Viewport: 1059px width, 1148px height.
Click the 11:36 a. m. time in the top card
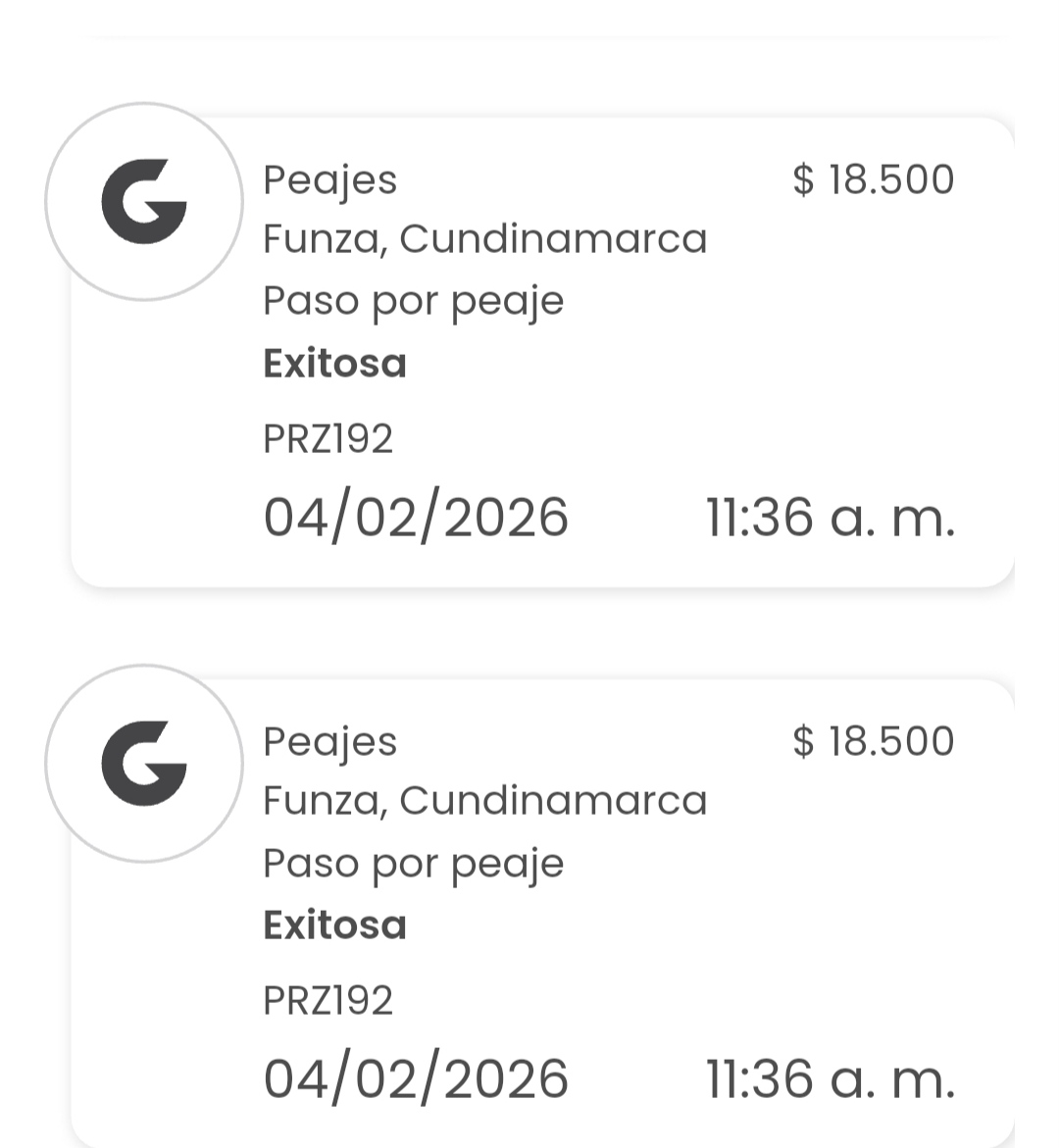(830, 518)
